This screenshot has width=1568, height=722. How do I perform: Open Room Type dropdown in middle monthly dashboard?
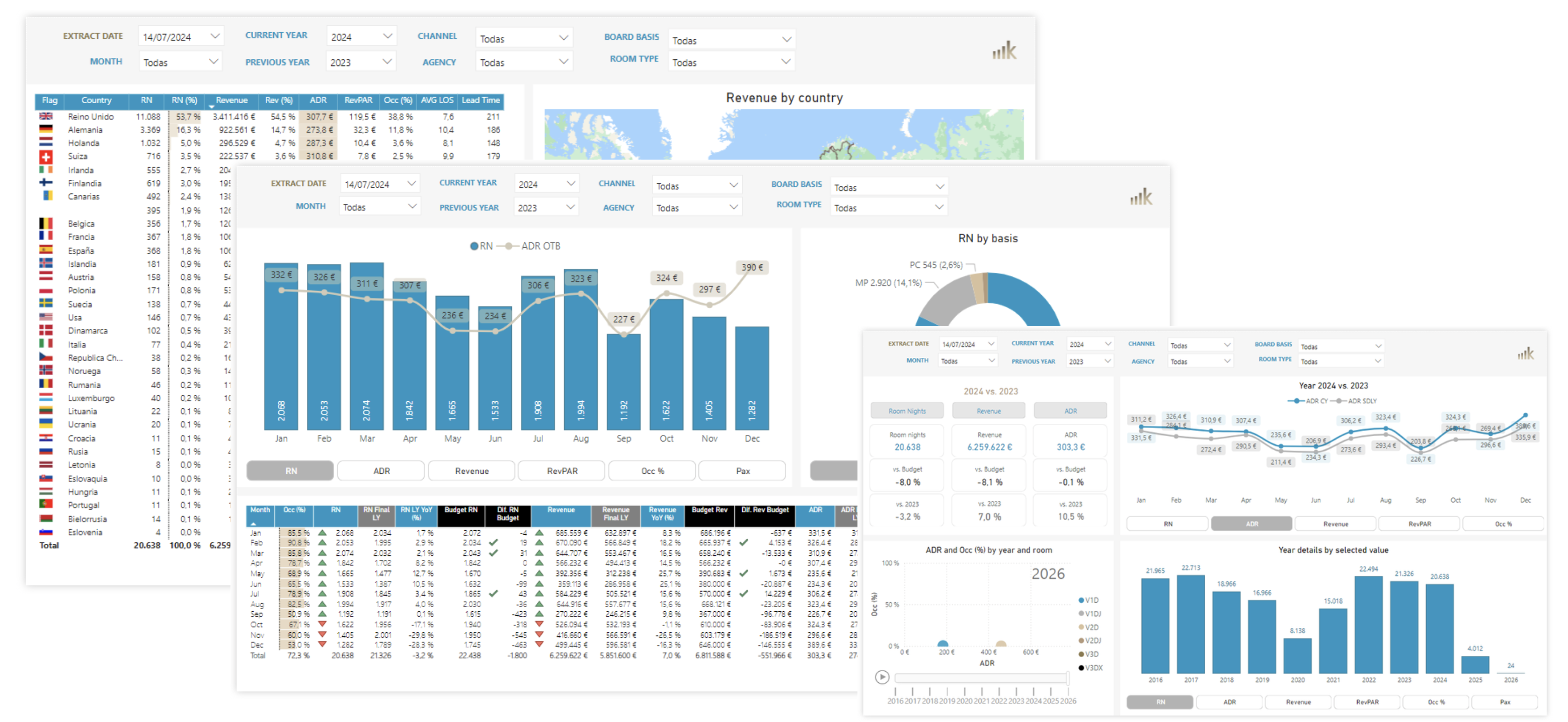[889, 208]
